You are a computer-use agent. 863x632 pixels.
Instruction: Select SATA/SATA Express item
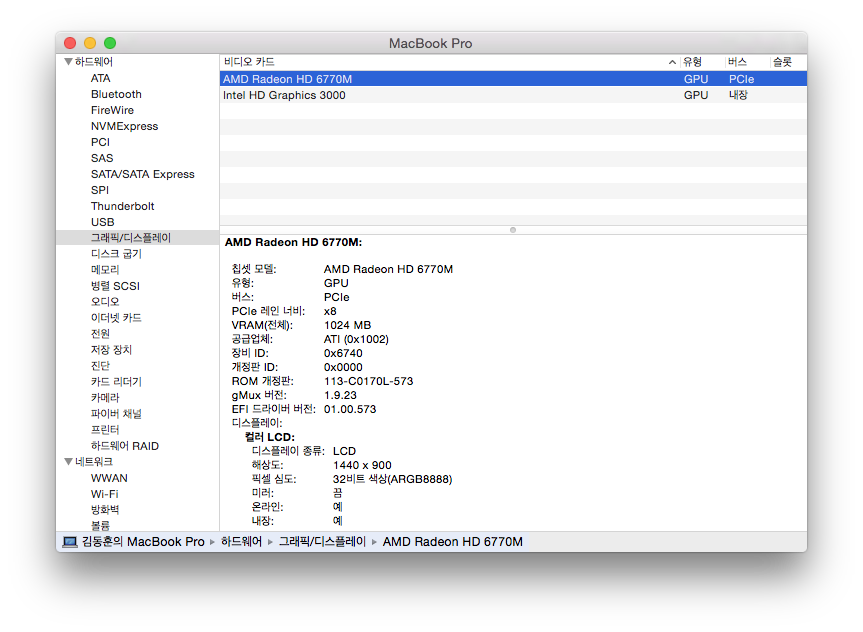click(142, 174)
